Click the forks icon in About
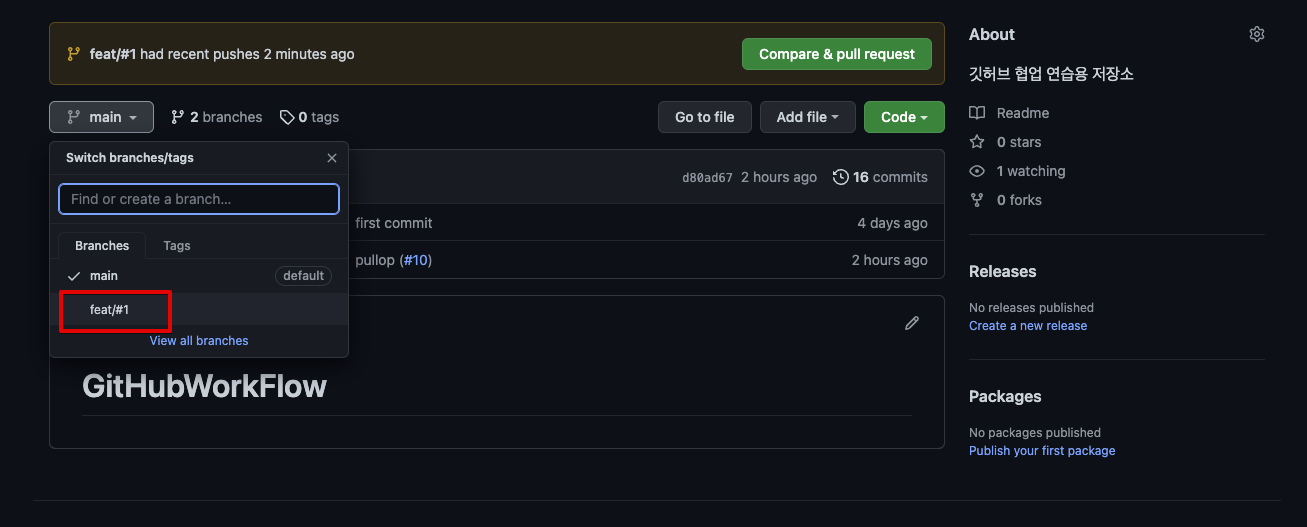This screenshot has width=1307, height=527. [x=977, y=200]
